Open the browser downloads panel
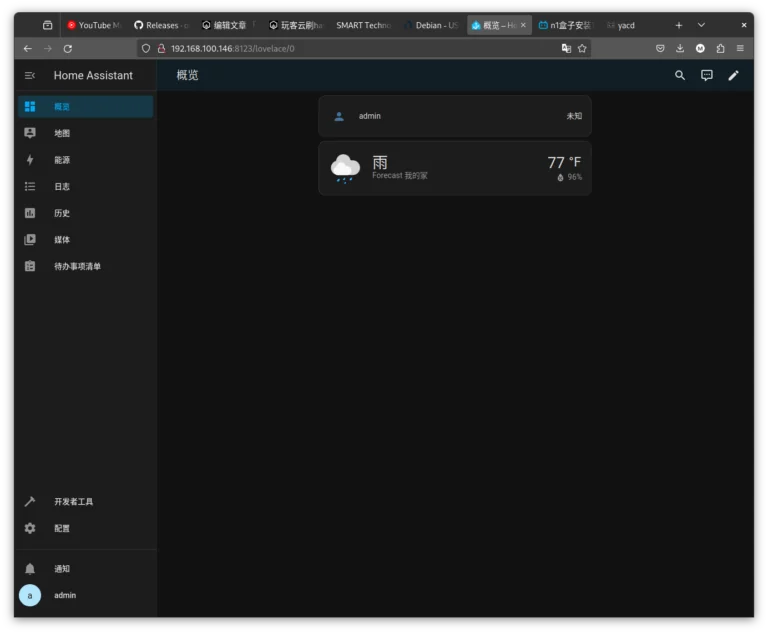 (680, 48)
